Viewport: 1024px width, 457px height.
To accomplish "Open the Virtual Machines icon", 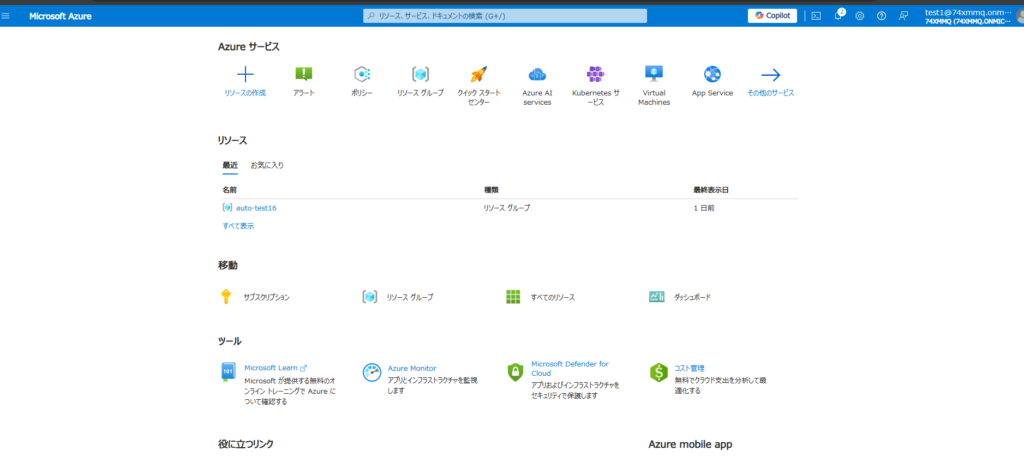I will click(x=654, y=74).
